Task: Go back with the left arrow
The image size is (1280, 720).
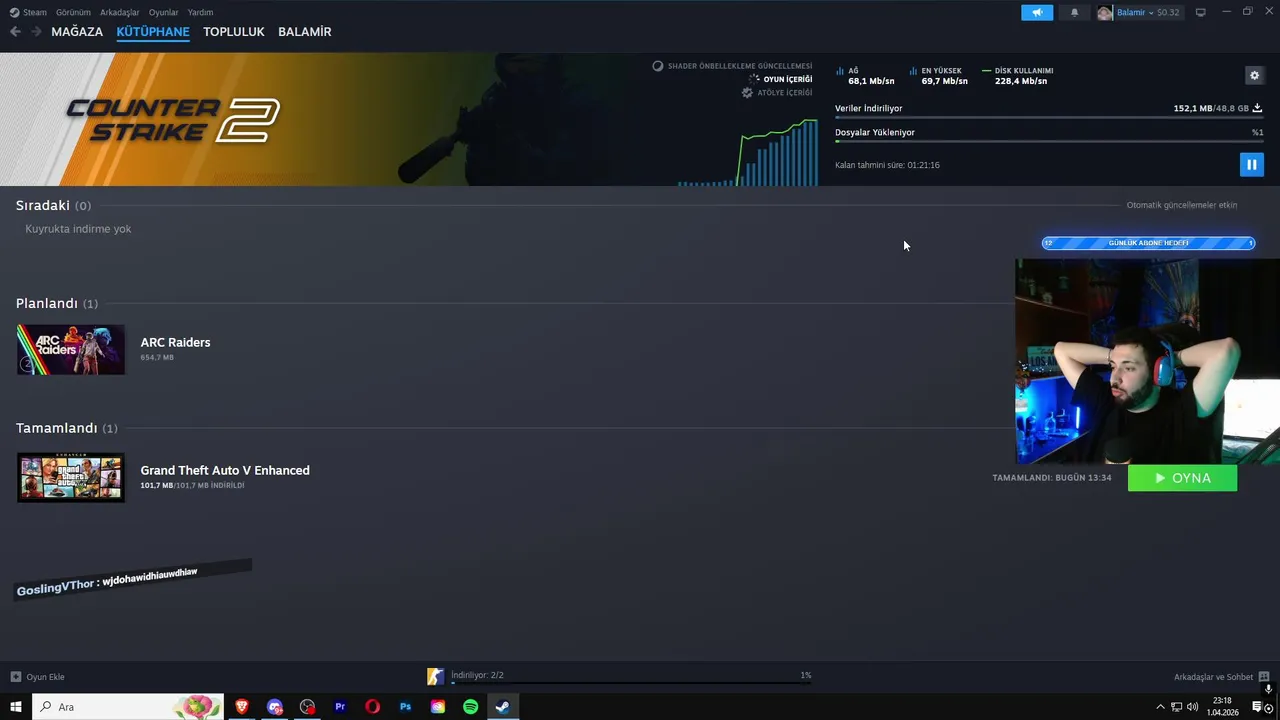Action: click(x=15, y=32)
